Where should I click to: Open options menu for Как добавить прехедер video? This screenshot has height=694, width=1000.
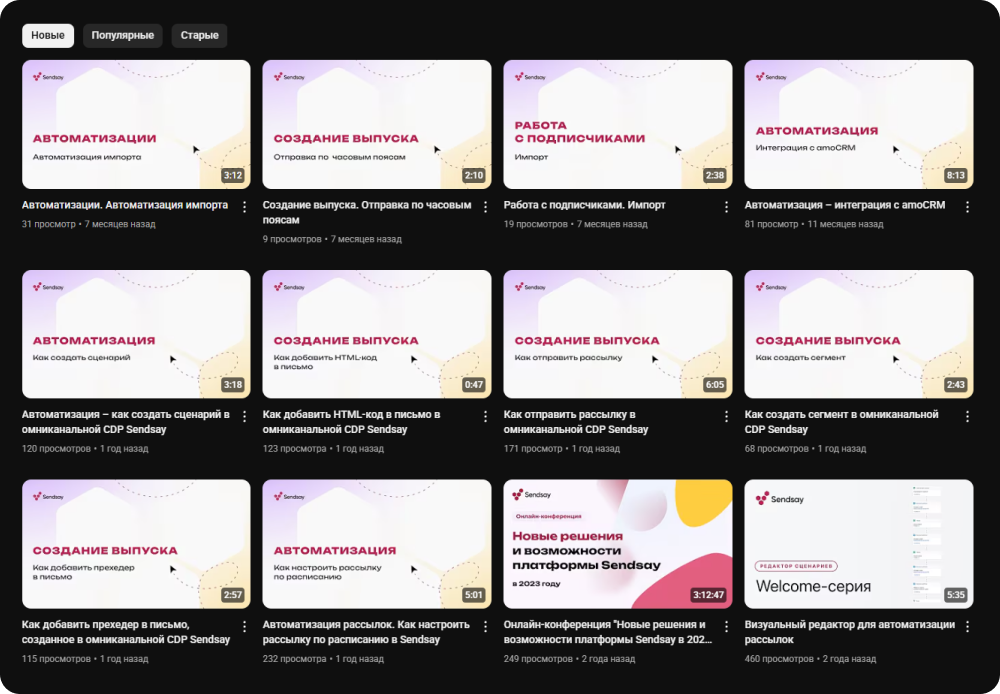click(244, 626)
